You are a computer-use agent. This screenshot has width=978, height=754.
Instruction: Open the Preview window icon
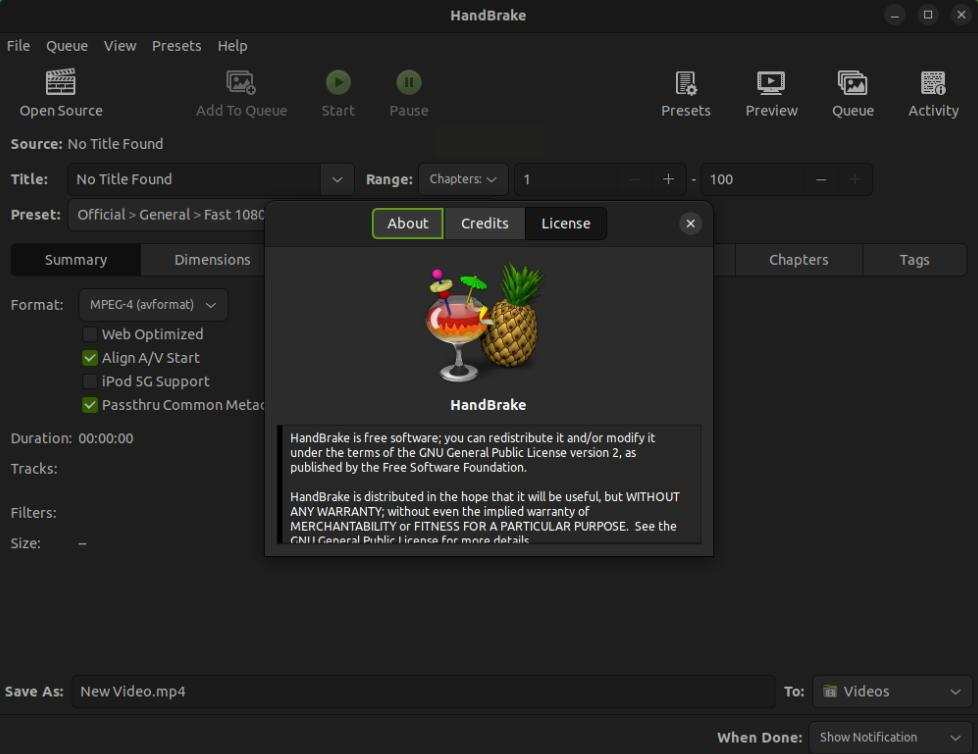(771, 82)
